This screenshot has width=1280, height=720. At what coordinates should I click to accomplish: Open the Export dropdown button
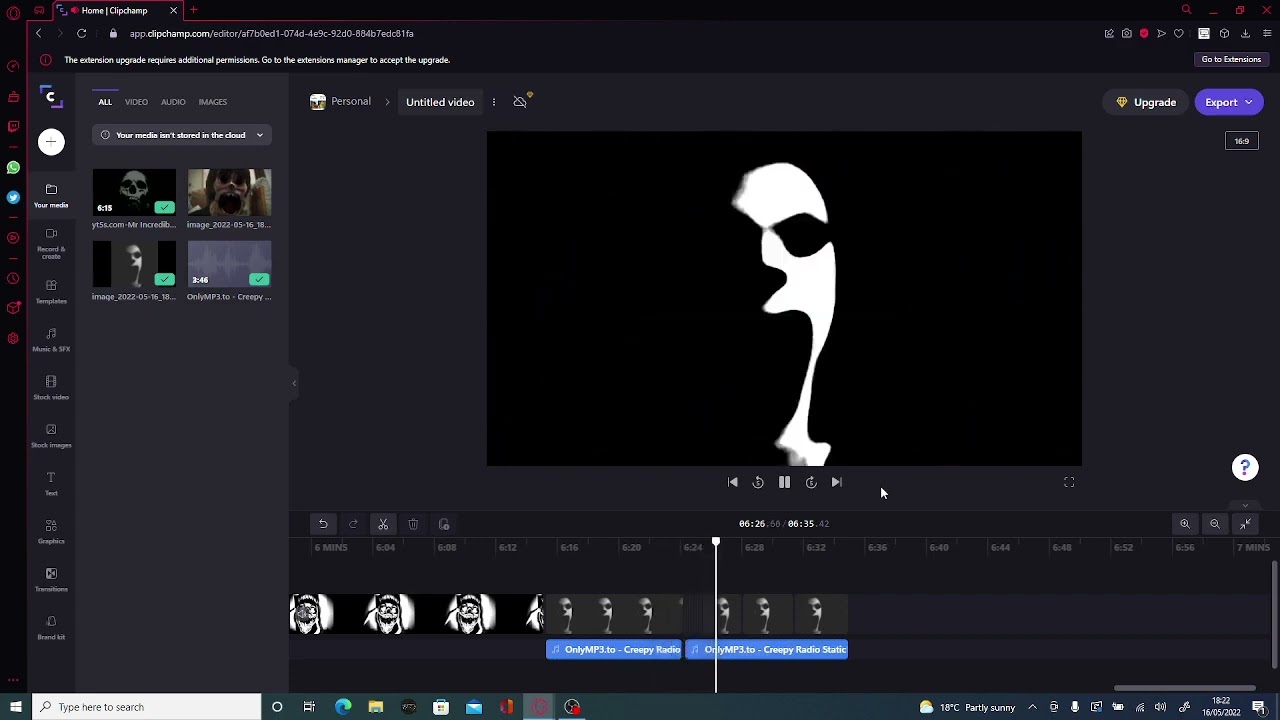1229,102
